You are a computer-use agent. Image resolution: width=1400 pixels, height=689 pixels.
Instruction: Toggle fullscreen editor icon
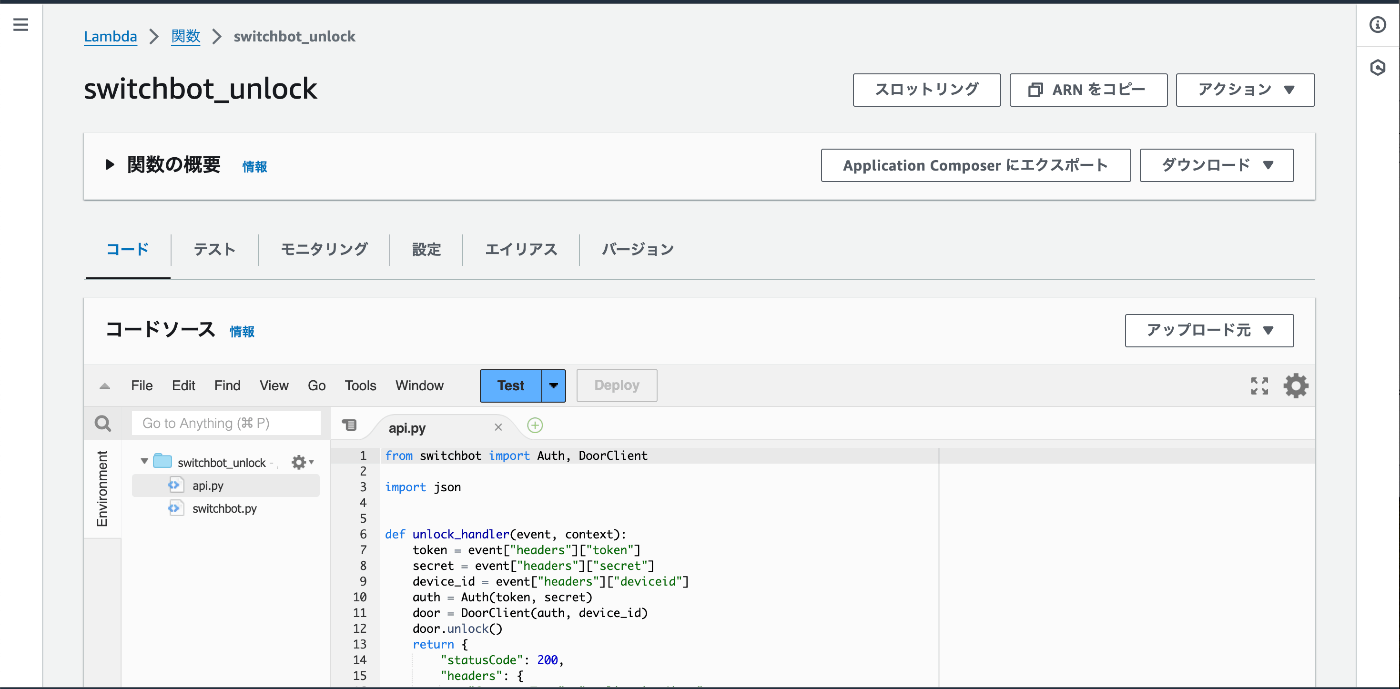[x=1259, y=386]
